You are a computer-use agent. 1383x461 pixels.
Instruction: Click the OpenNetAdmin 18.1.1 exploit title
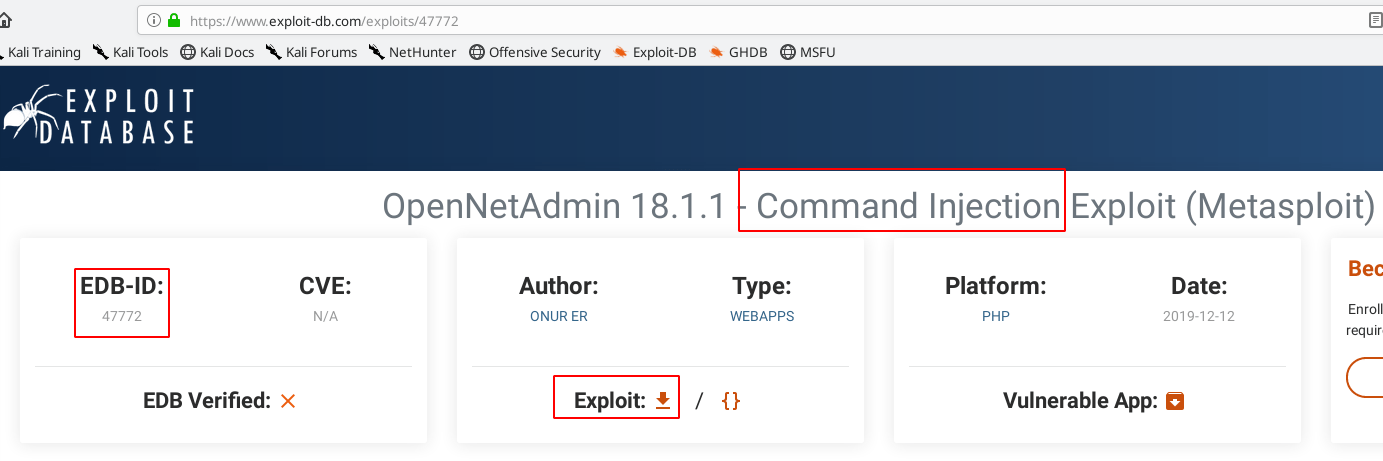(x=879, y=206)
